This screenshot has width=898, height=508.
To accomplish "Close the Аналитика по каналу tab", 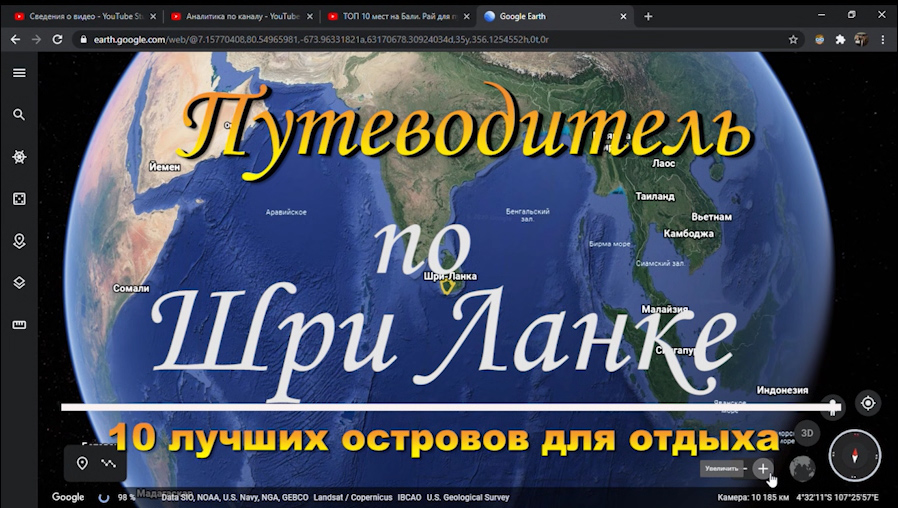I will [310, 17].
